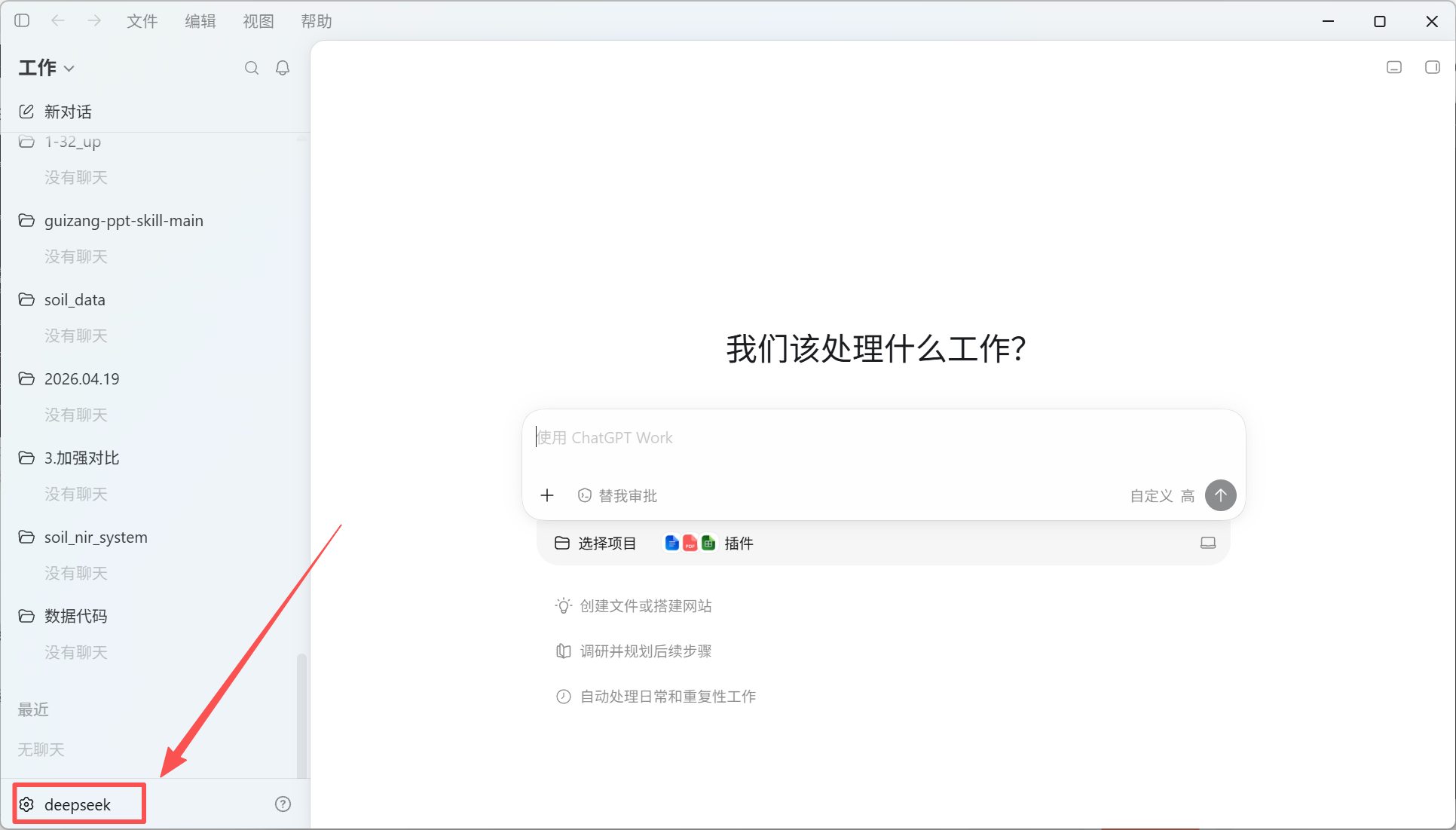Focus the 使用 ChatGPT Work input box
The height and width of the screenshot is (830, 1456).
tap(883, 438)
